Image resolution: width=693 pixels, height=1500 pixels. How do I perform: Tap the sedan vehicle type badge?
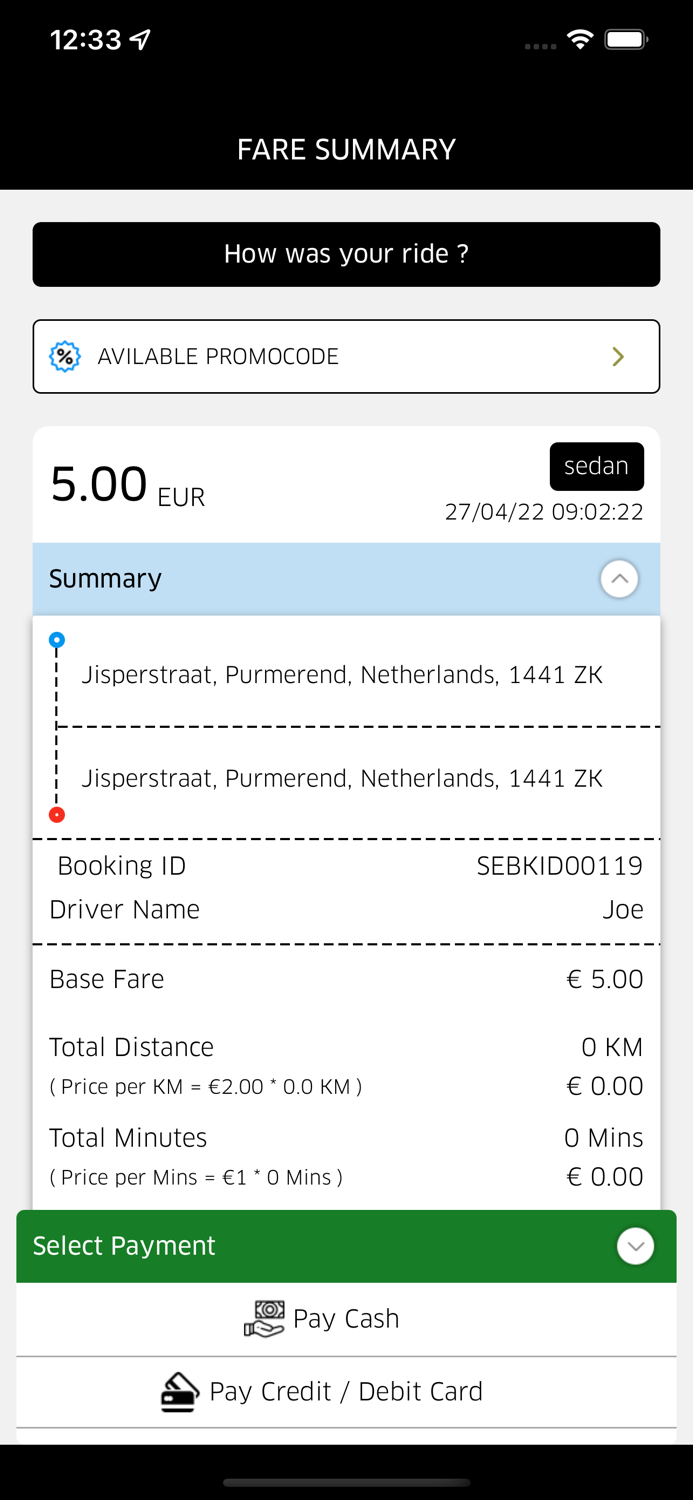tap(597, 466)
